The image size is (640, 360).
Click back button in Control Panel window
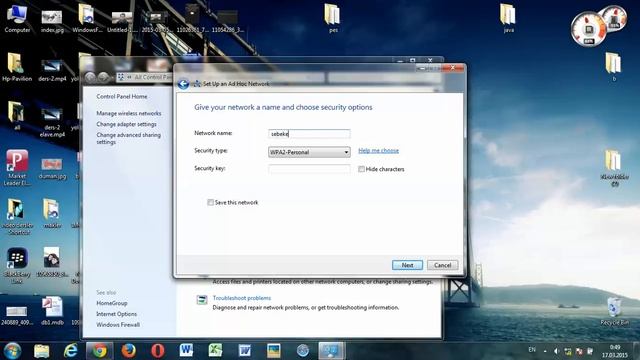90,77
